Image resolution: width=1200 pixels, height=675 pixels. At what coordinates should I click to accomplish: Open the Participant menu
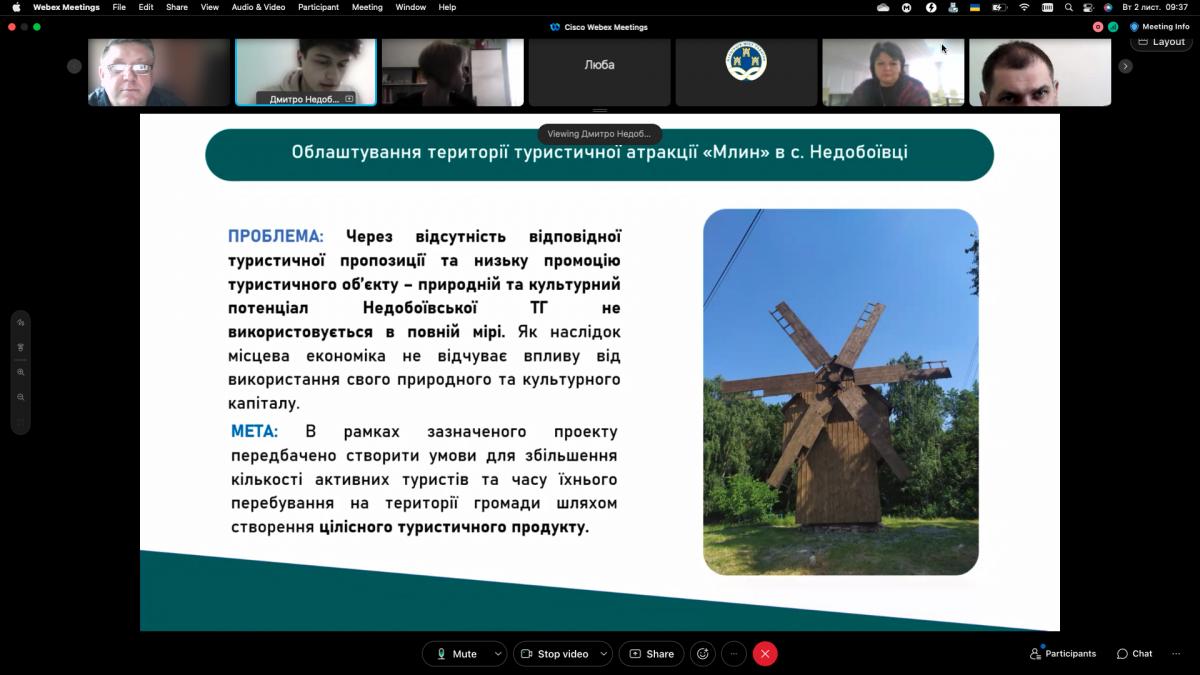(x=318, y=7)
